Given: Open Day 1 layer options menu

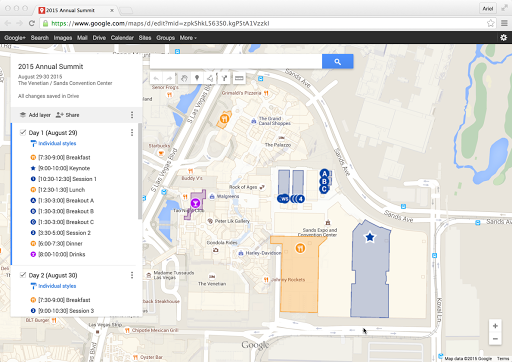Looking at the screenshot, I should [132, 133].
